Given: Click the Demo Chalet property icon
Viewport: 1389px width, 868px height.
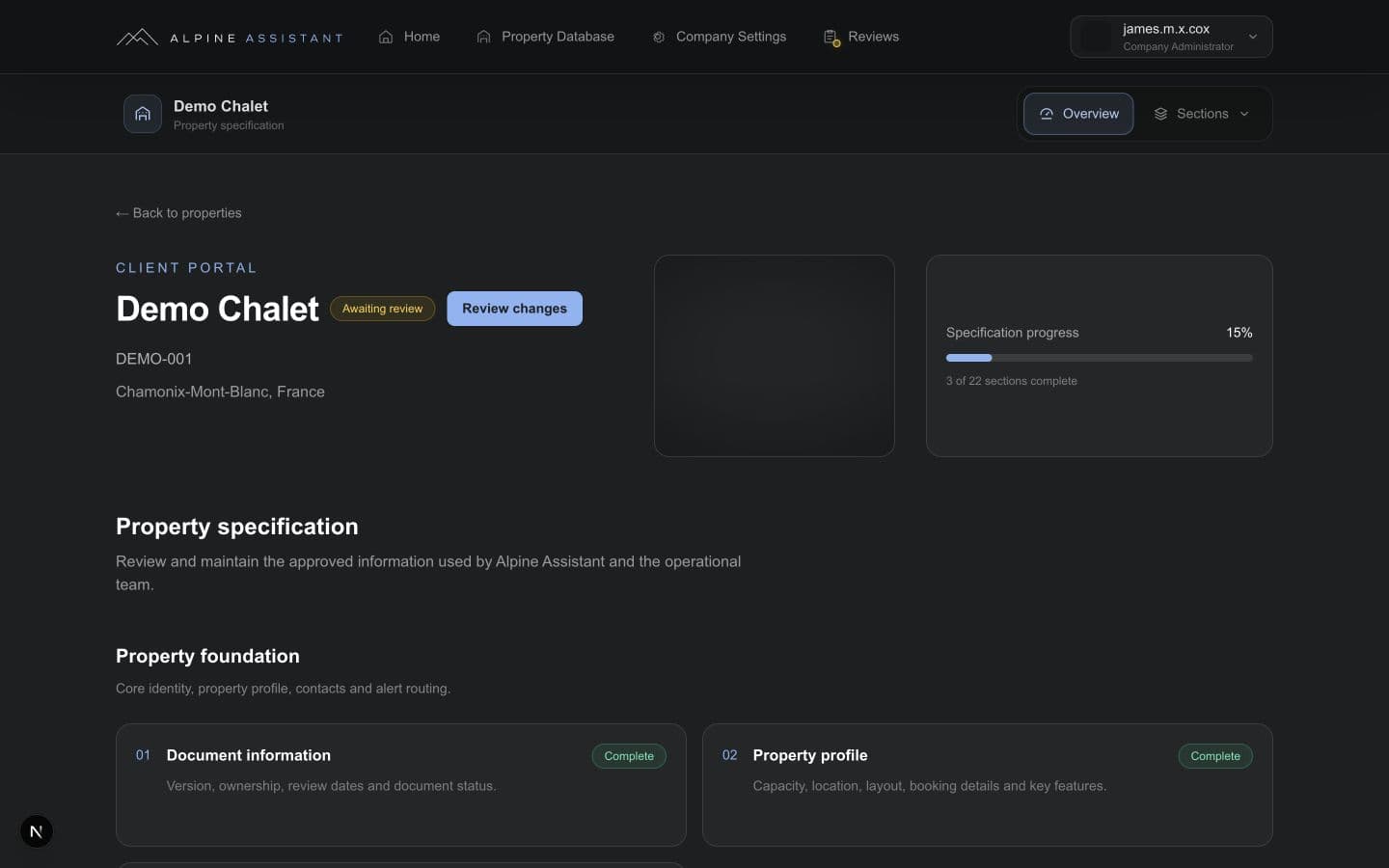Looking at the screenshot, I should pyautogui.click(x=143, y=114).
